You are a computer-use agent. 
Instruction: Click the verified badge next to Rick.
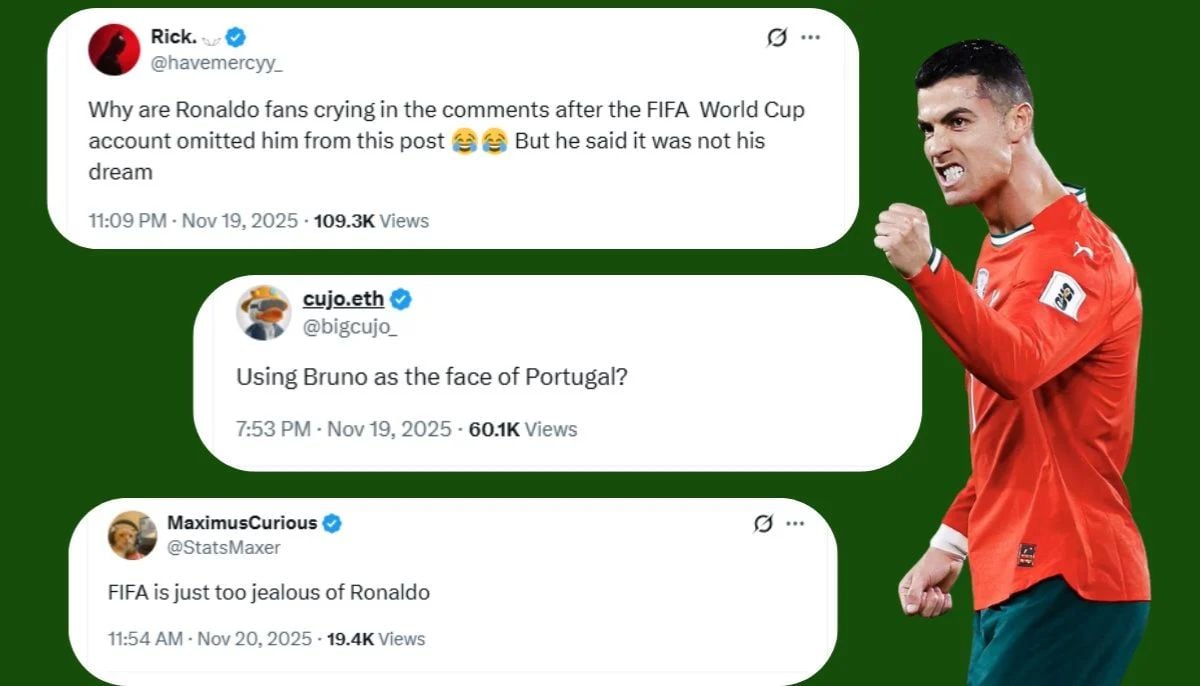point(235,36)
